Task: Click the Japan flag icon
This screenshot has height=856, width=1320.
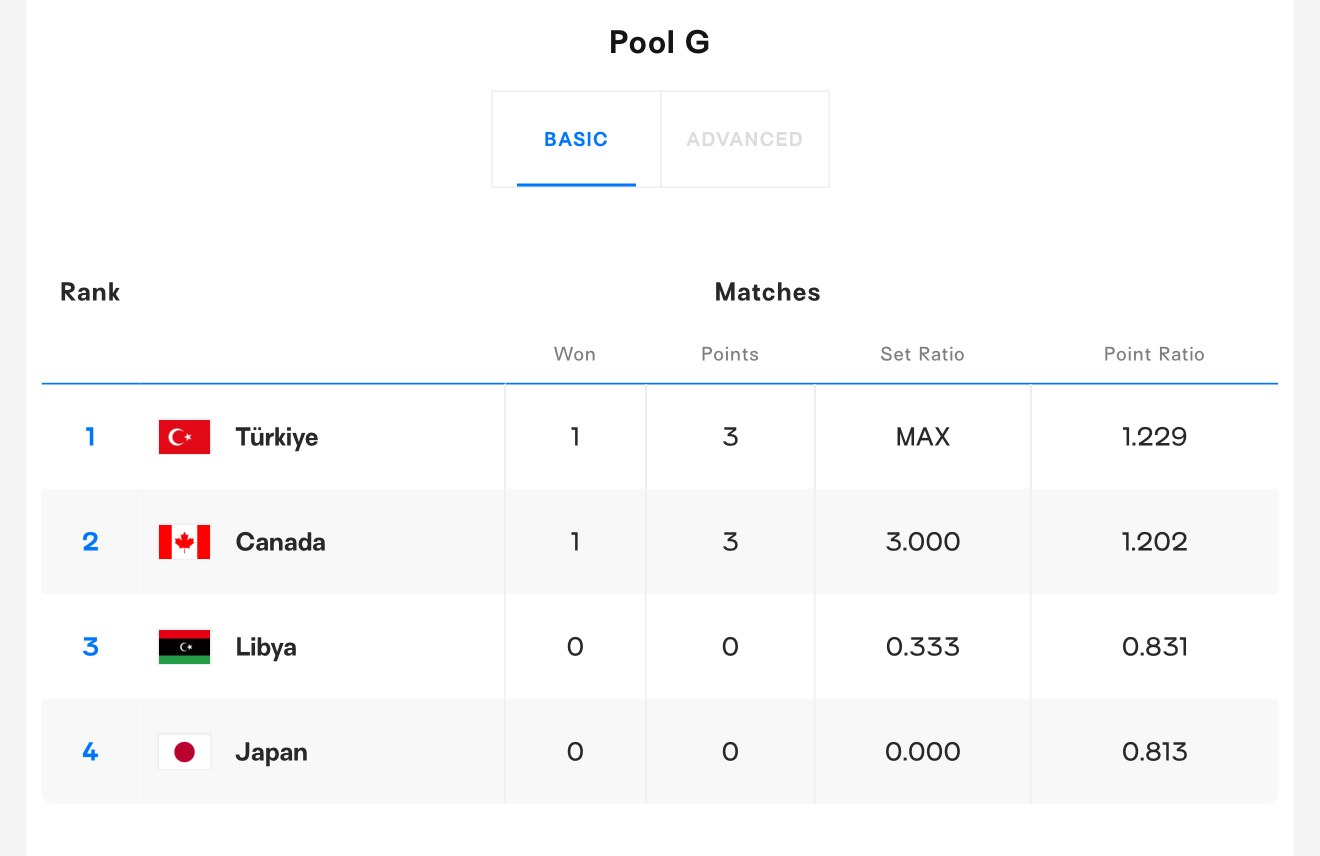Action: coord(184,752)
